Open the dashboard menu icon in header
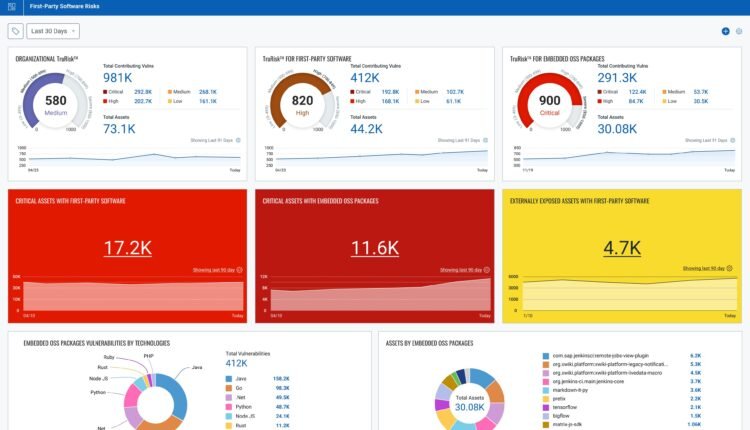This screenshot has width=750, height=430. [x=12, y=7]
